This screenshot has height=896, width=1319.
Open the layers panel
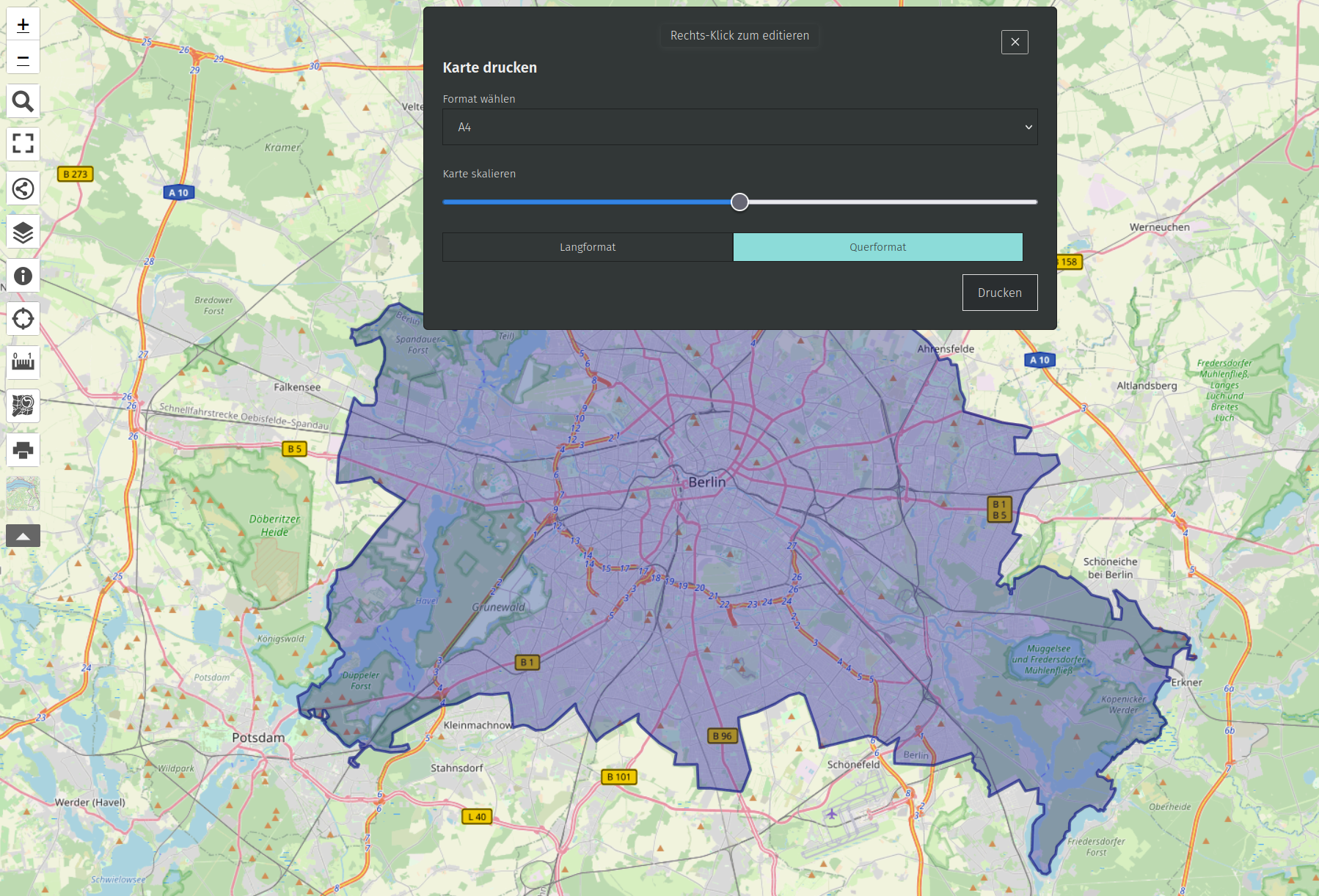coord(23,232)
